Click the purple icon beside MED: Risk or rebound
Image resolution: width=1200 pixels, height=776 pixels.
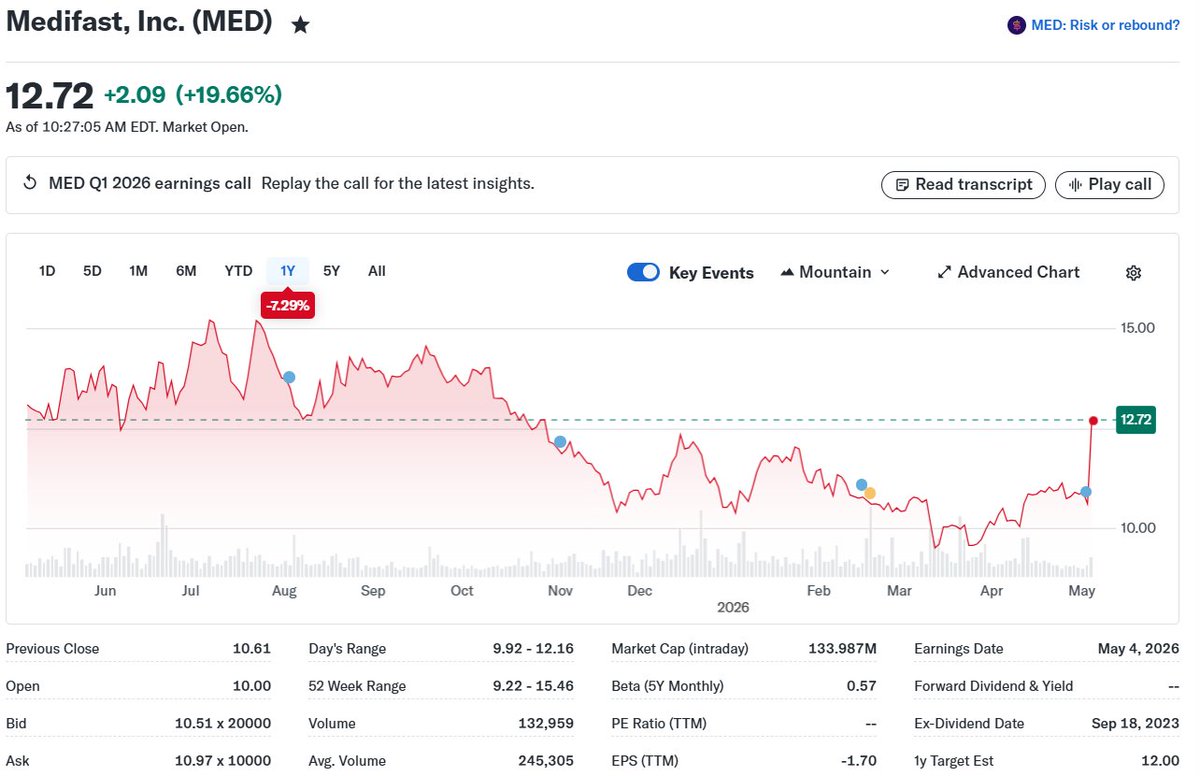(1016, 25)
